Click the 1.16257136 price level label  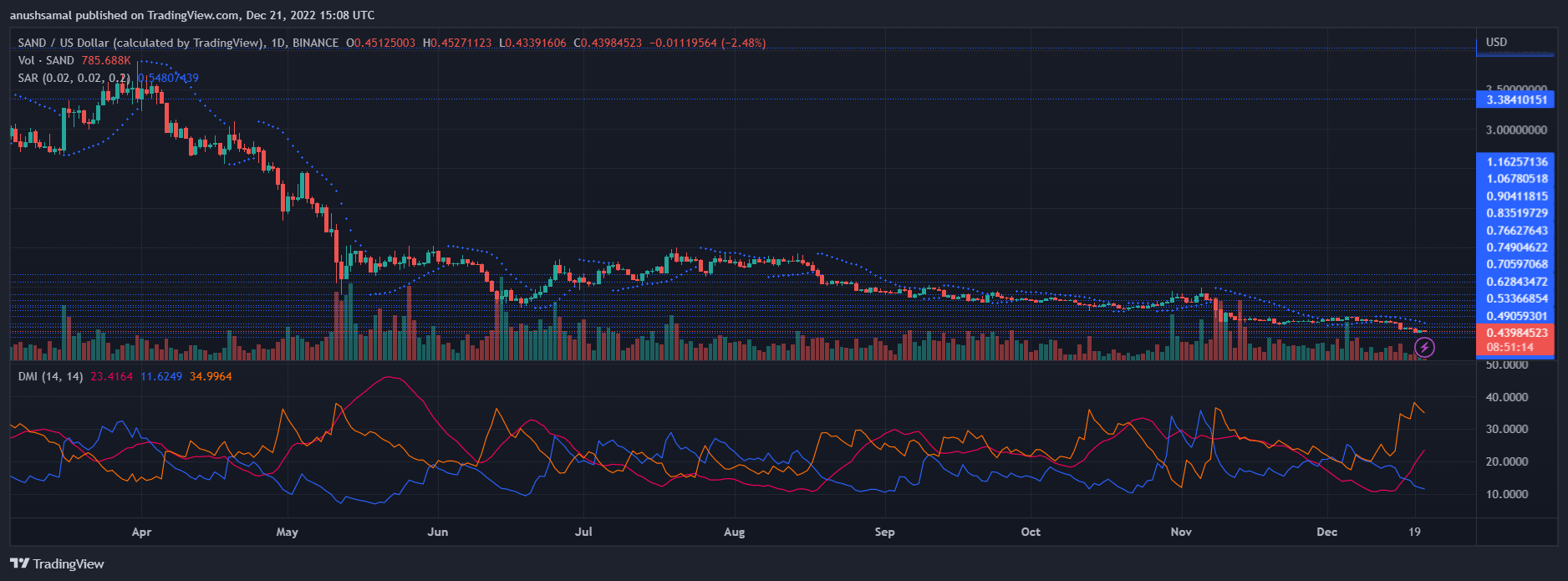[x=1515, y=161]
